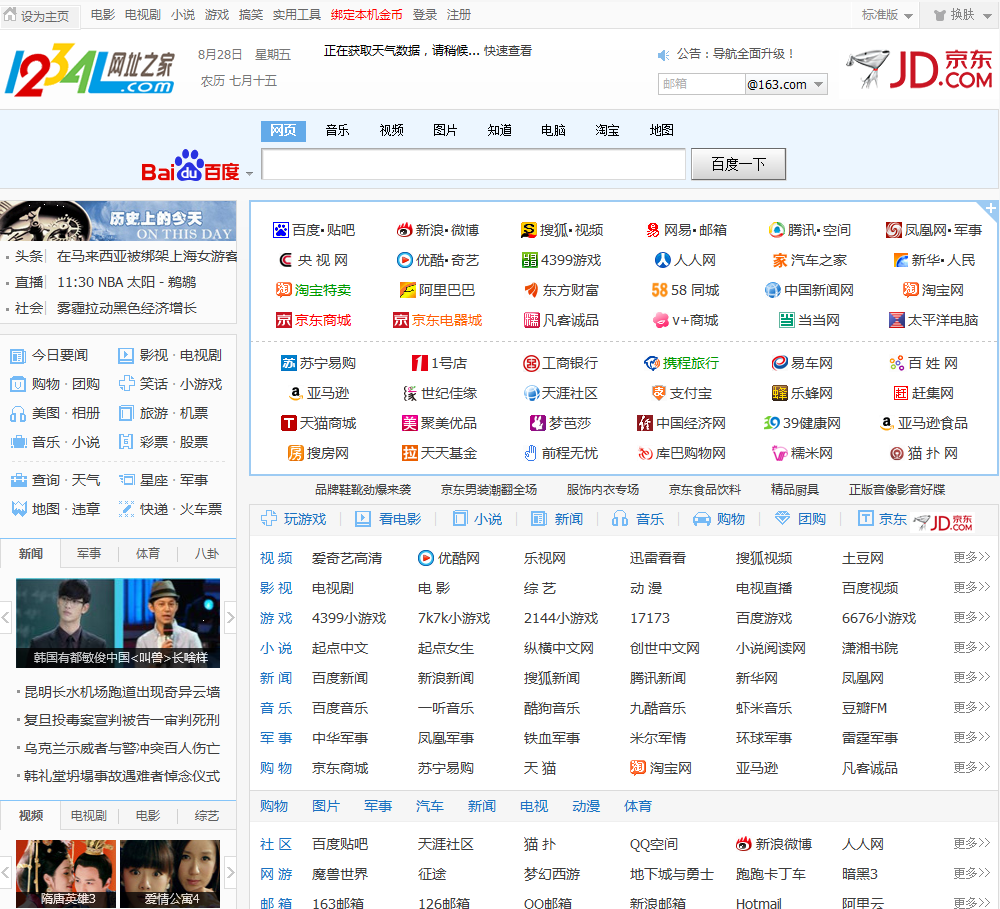
Task: Open 支付宝 icon link
Action: pos(659,393)
